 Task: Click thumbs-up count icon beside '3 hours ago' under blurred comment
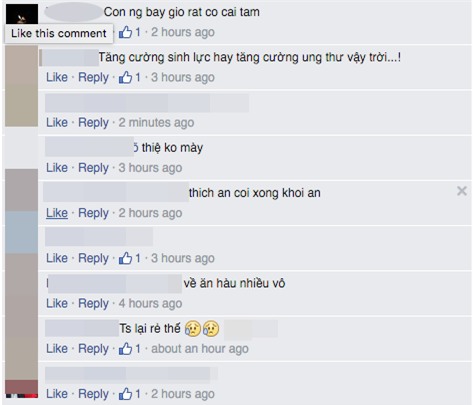click(x=125, y=258)
